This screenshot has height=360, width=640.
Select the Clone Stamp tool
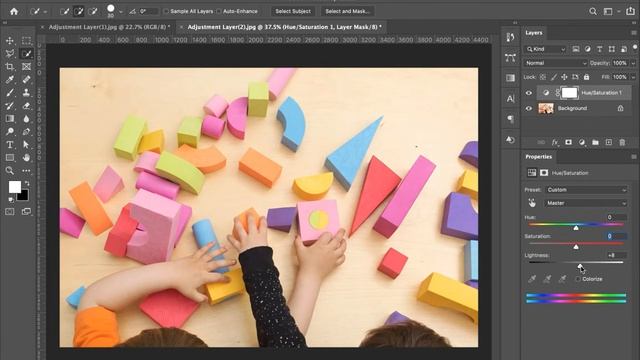(27, 93)
